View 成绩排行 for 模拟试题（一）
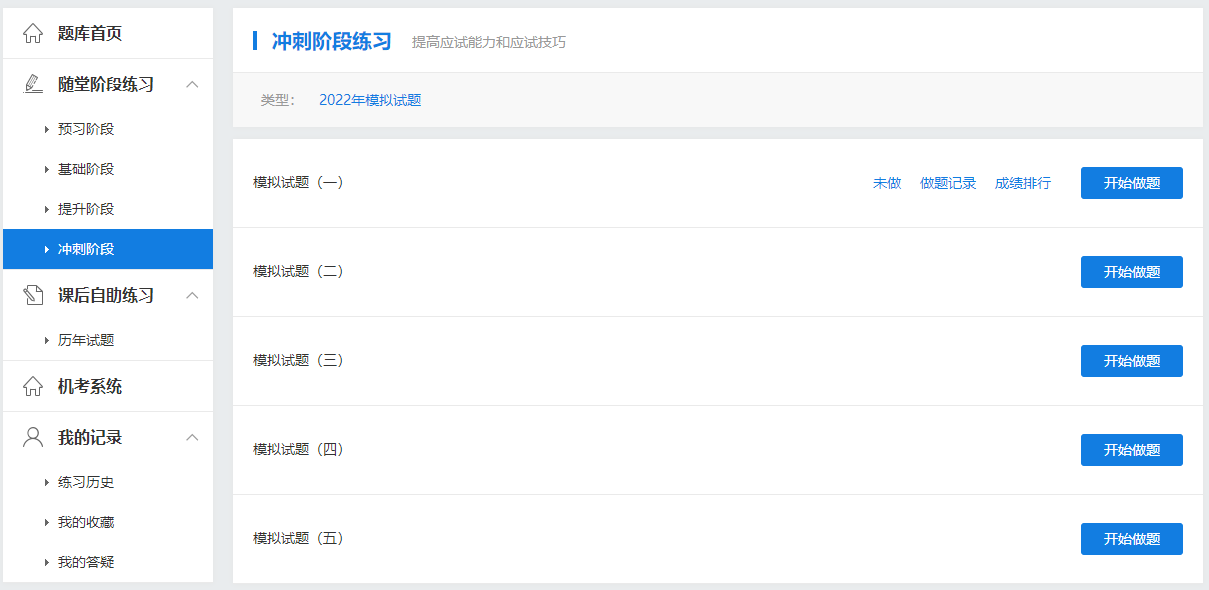1209x590 pixels. [x=1022, y=183]
